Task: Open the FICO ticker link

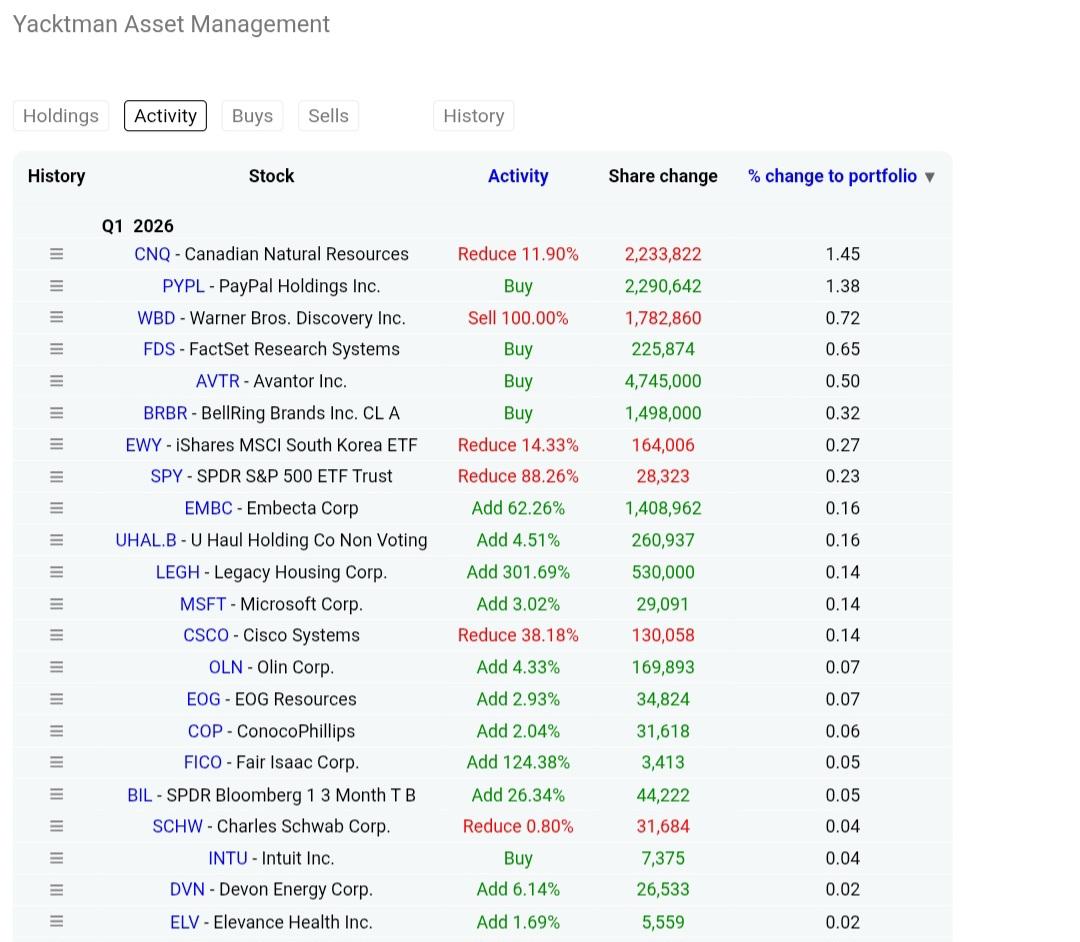Action: coord(203,762)
